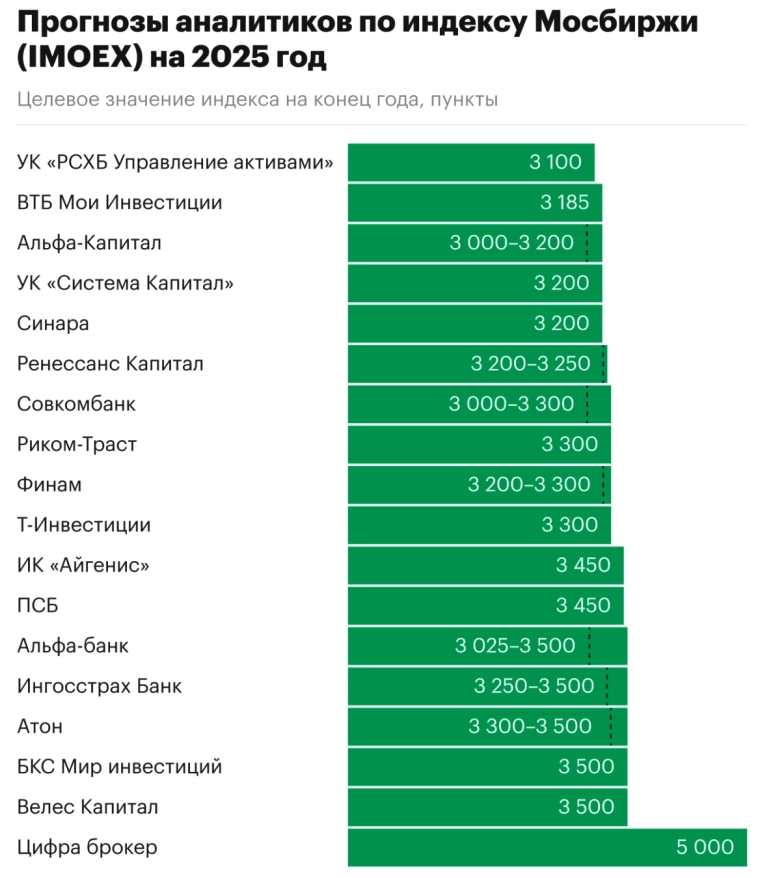Viewport: 758px width, 878px height.
Task: Click the Т-Инвестиции 3 300 bar
Action: [479, 525]
